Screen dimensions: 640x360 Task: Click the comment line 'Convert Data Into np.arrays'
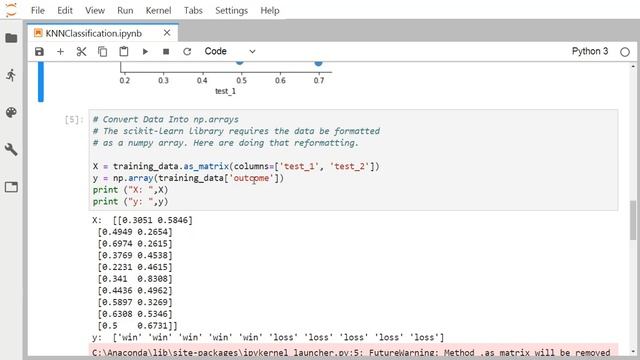pos(166,120)
